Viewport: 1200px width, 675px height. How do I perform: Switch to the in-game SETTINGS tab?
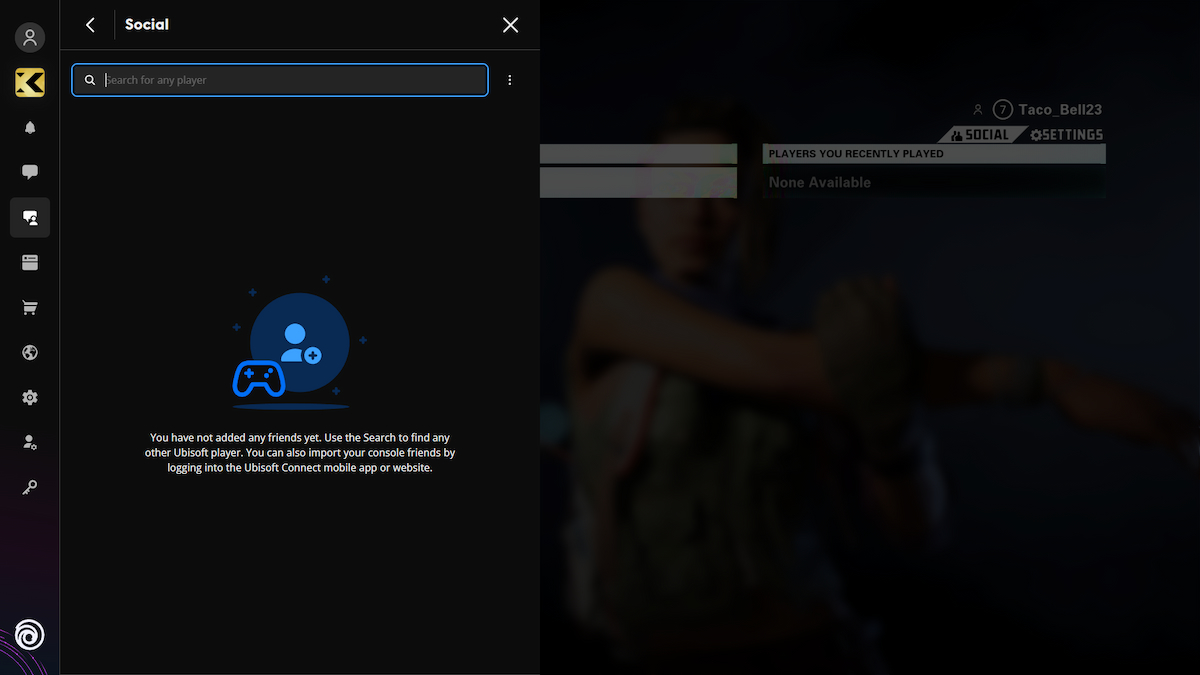coord(1066,135)
